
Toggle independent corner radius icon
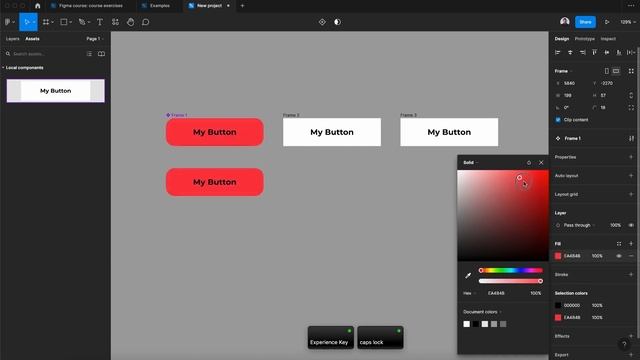pos(631,108)
